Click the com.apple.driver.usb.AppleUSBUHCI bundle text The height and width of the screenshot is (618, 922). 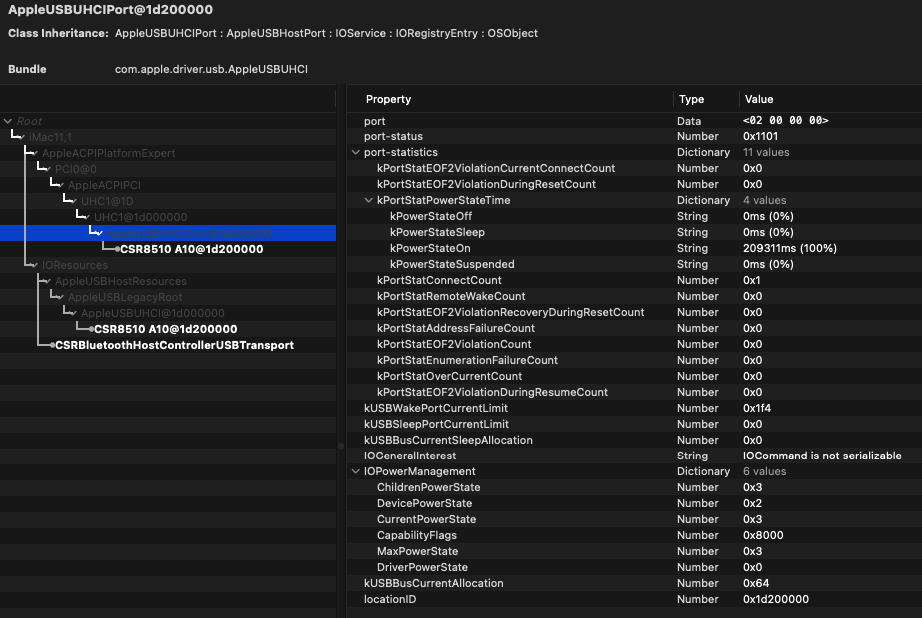[211, 69]
